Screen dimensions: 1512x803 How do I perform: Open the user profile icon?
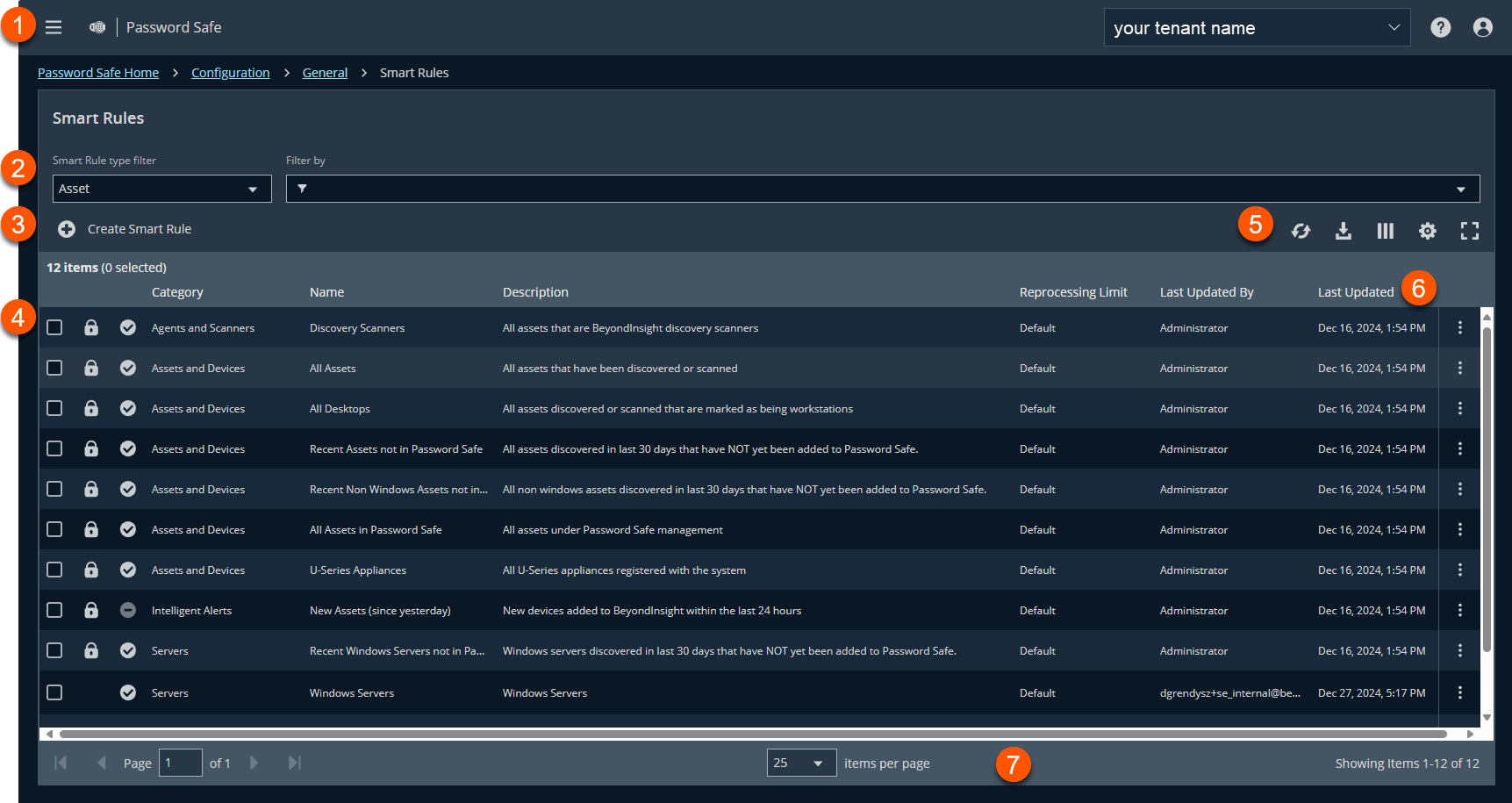tap(1482, 27)
